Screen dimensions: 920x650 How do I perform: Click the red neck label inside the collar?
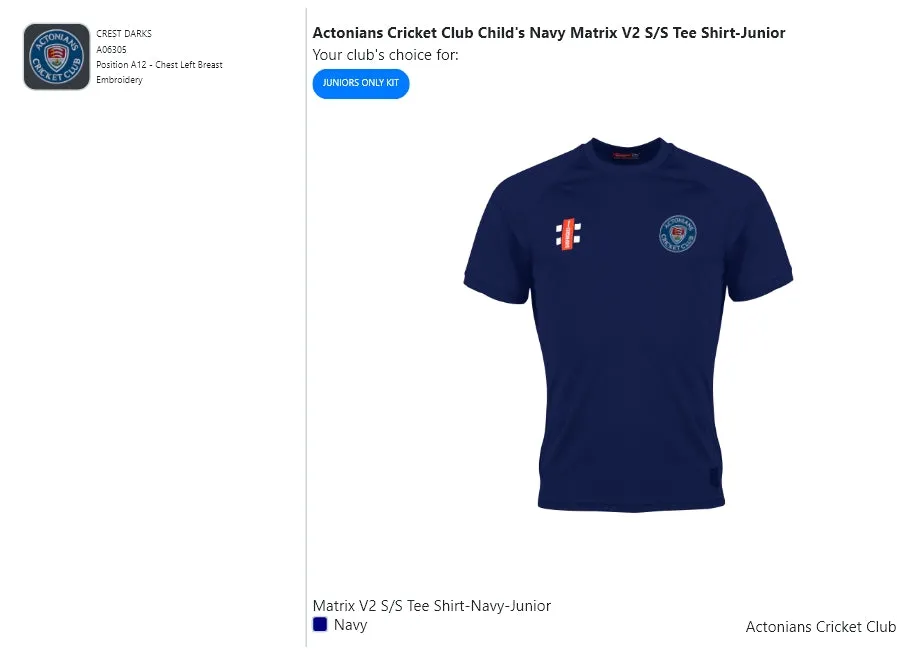(627, 156)
